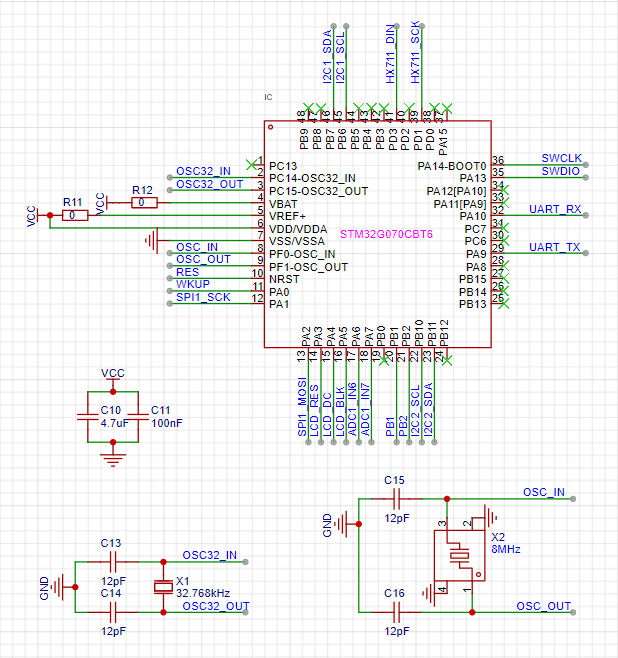Image resolution: width=618 pixels, height=658 pixels.
Task: Click the ground symbol below capacitor C10
Action: coord(113,460)
